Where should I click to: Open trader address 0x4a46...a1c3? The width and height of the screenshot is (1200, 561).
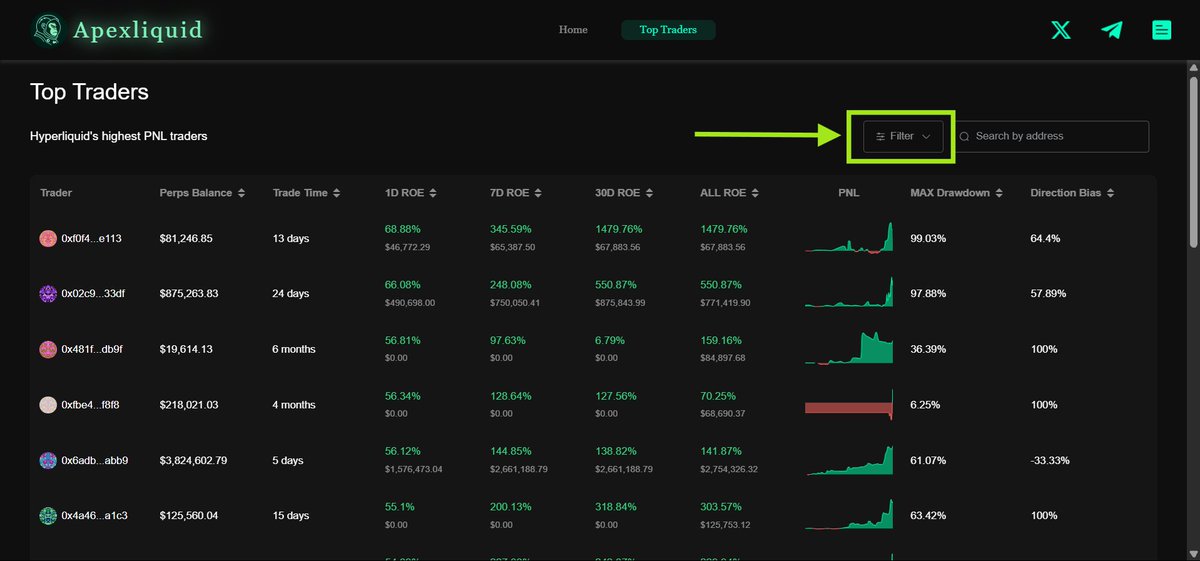click(x=94, y=516)
